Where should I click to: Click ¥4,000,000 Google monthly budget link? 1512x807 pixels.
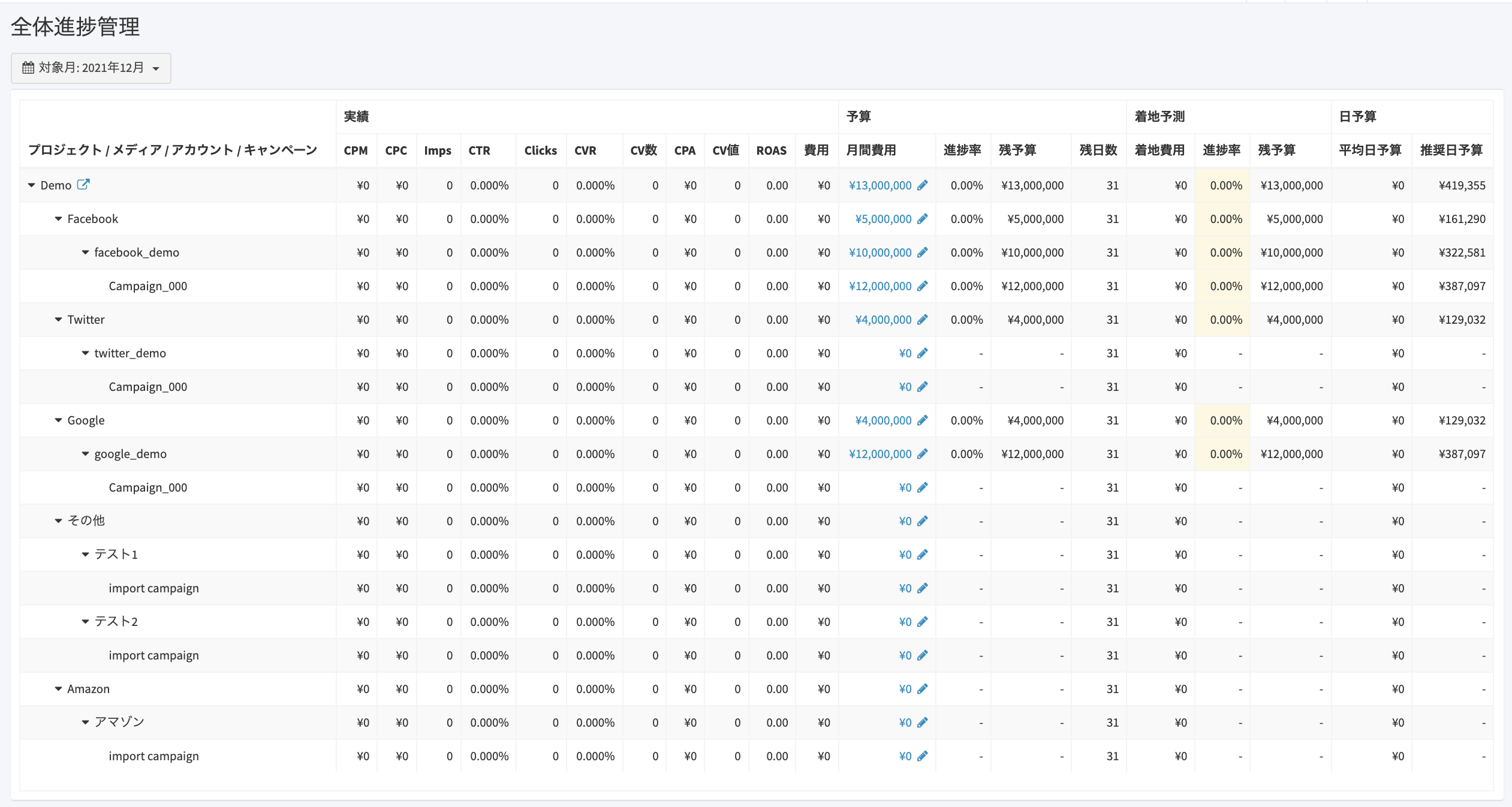(x=882, y=420)
